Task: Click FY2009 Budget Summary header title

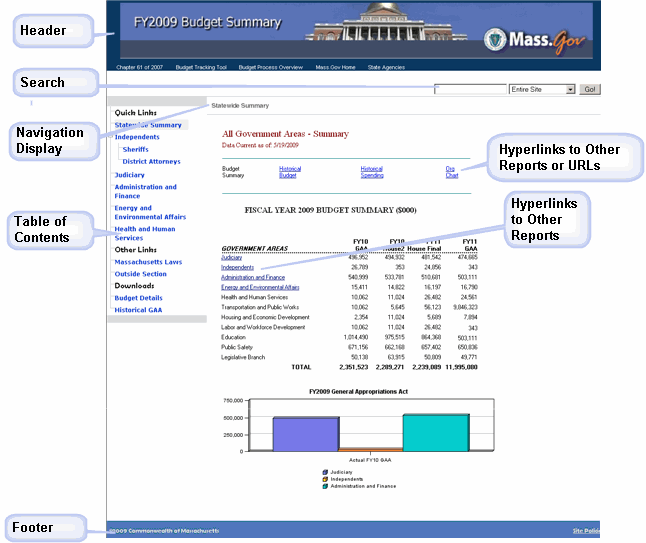Action: [x=208, y=22]
